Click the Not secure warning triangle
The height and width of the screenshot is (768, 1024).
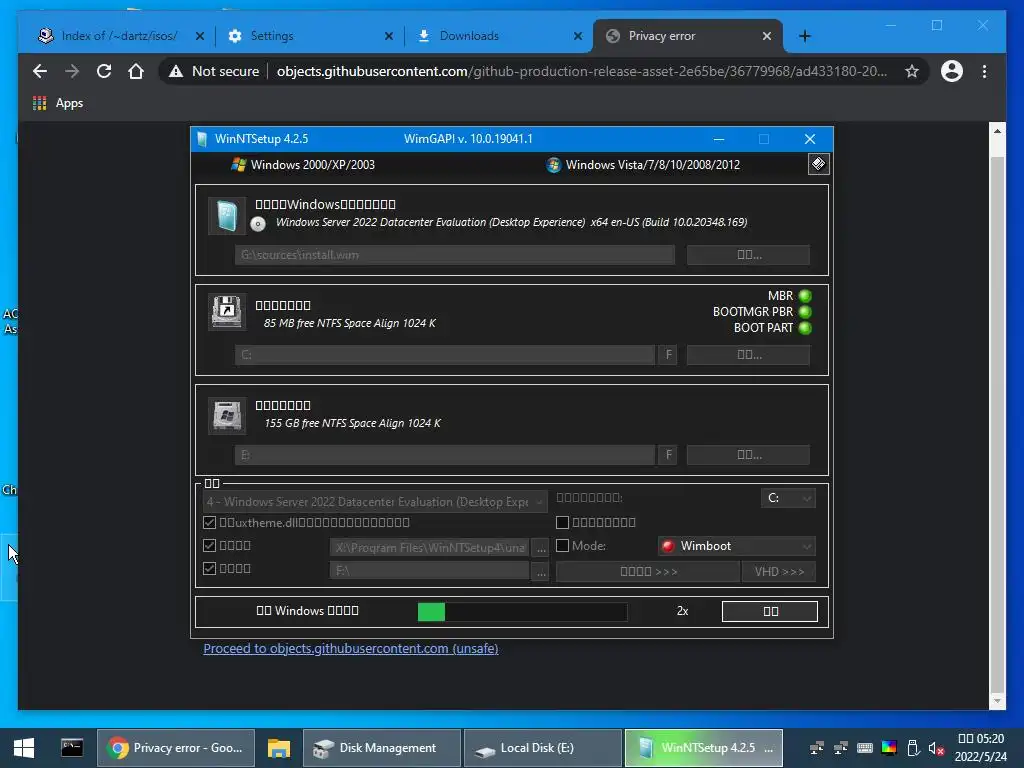click(x=176, y=71)
